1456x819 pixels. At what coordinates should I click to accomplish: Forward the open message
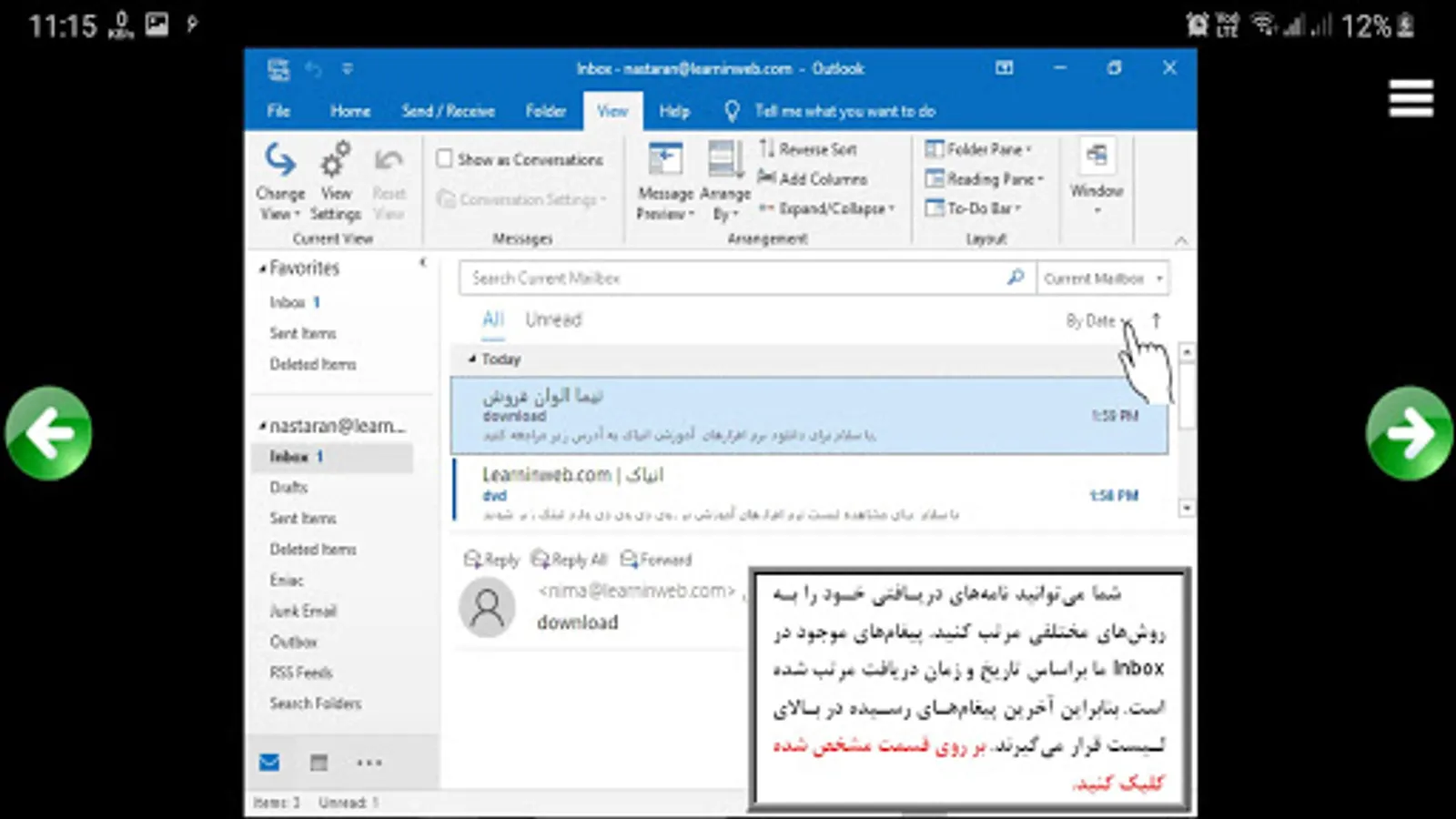(x=656, y=560)
